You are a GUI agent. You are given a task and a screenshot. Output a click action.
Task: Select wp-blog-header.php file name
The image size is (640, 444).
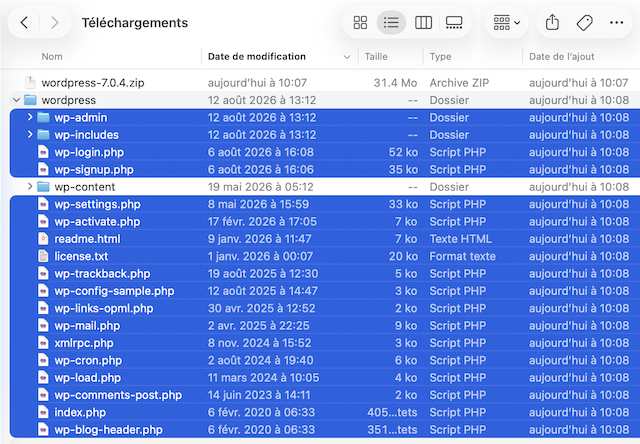click(x=109, y=430)
